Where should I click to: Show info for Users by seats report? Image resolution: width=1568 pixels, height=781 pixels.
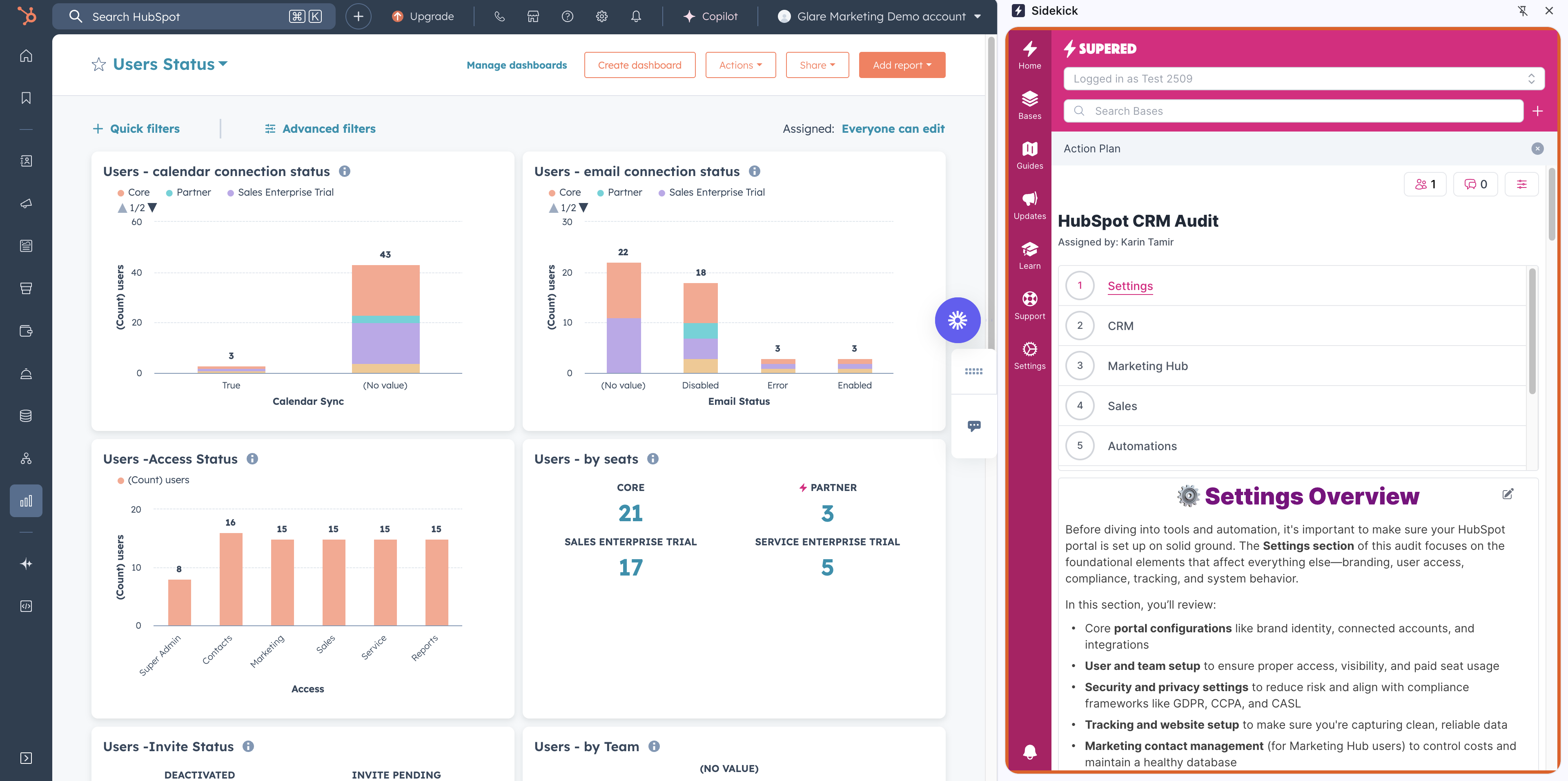[x=653, y=459]
